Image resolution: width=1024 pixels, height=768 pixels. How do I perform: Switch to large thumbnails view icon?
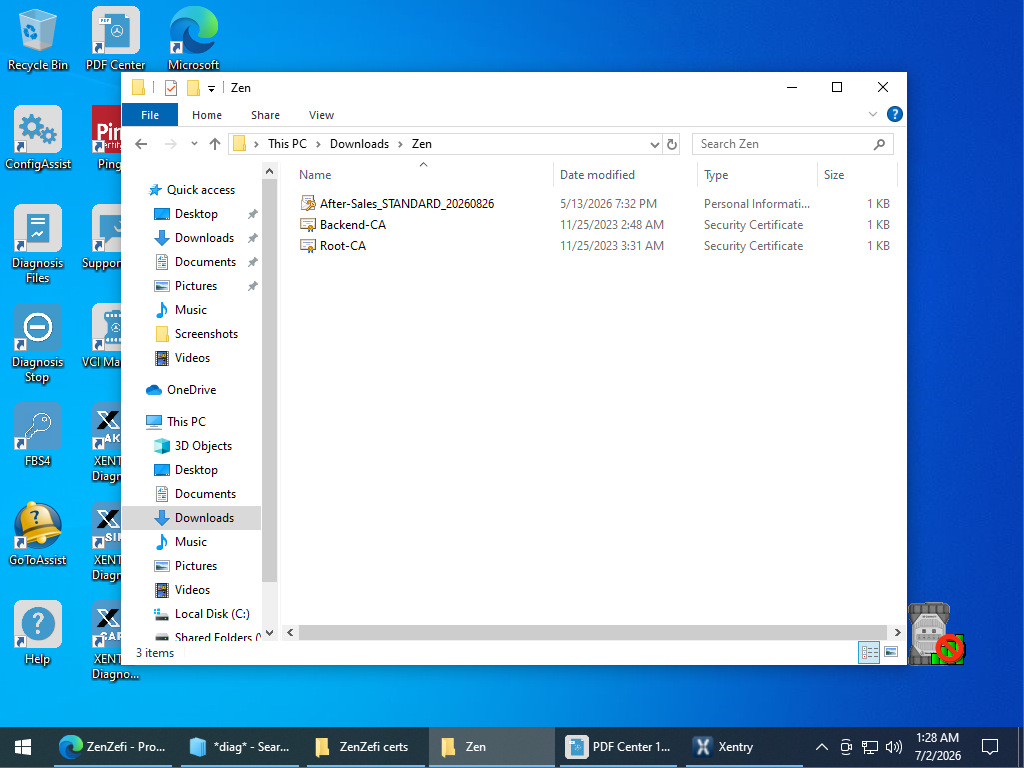[891, 652]
